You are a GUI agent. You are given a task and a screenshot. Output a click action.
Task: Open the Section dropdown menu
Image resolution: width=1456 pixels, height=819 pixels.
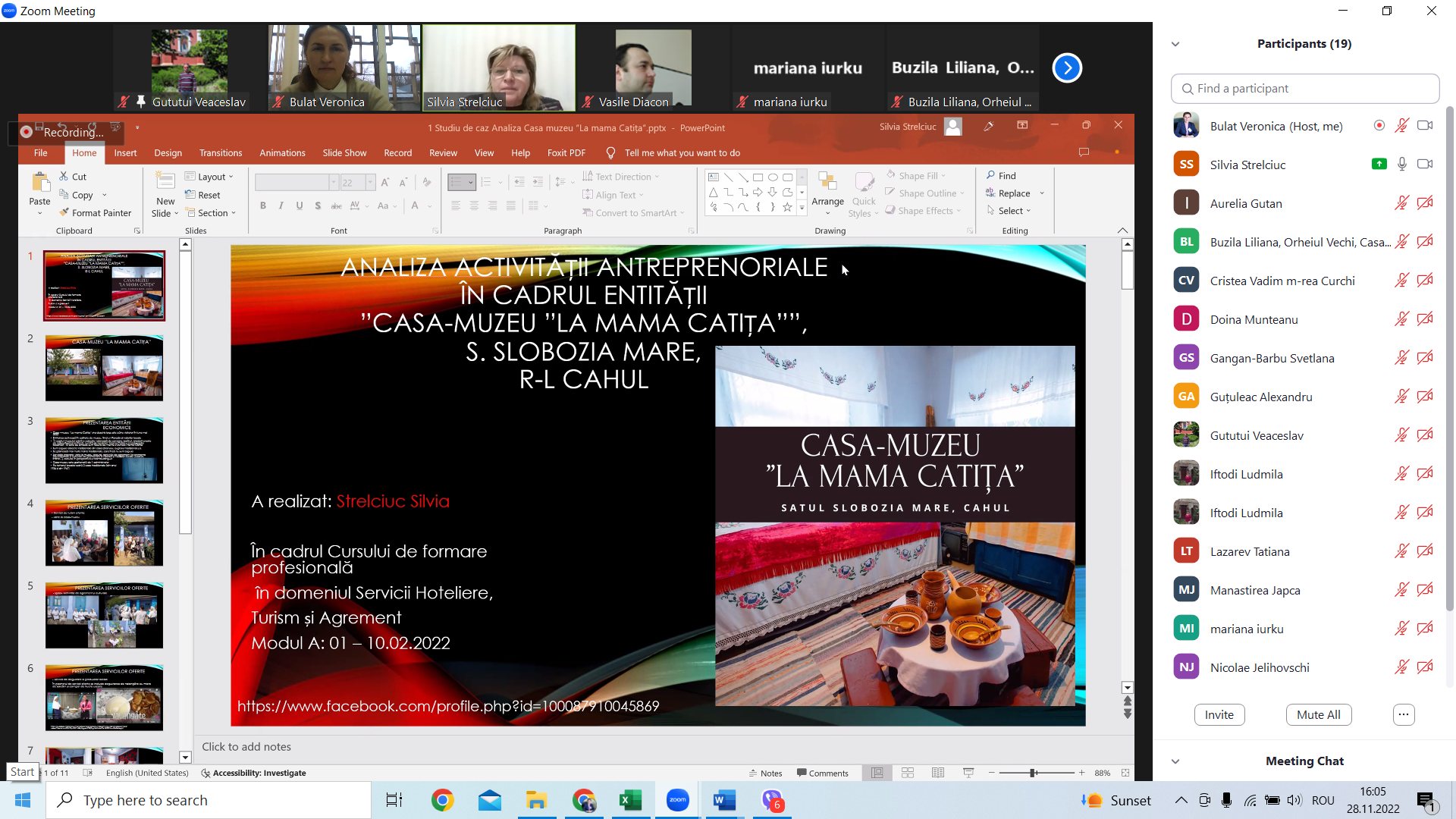point(212,213)
